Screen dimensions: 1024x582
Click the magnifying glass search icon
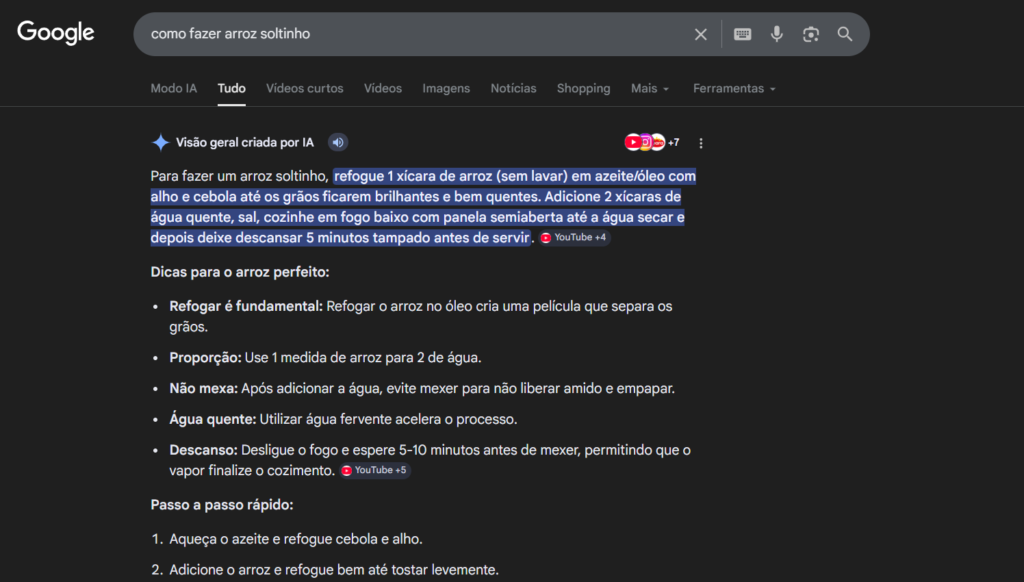point(845,34)
